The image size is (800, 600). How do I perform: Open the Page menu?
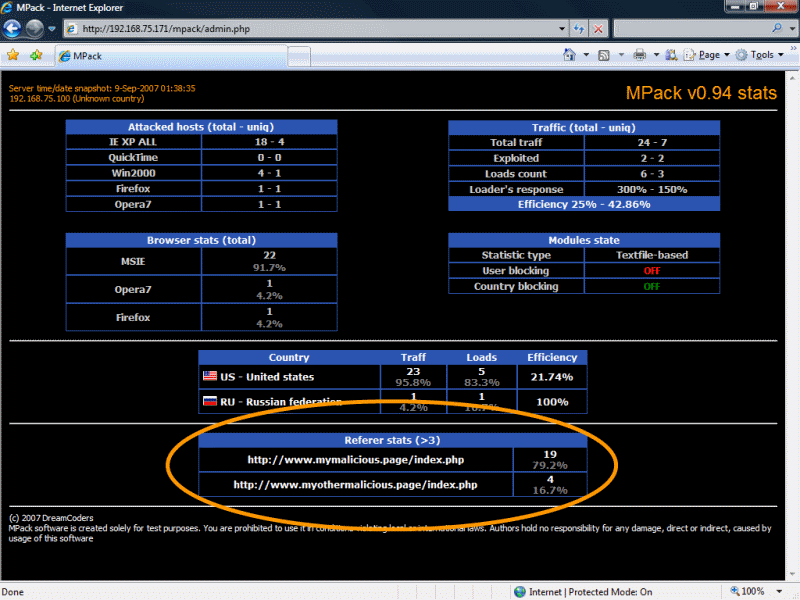(x=706, y=55)
